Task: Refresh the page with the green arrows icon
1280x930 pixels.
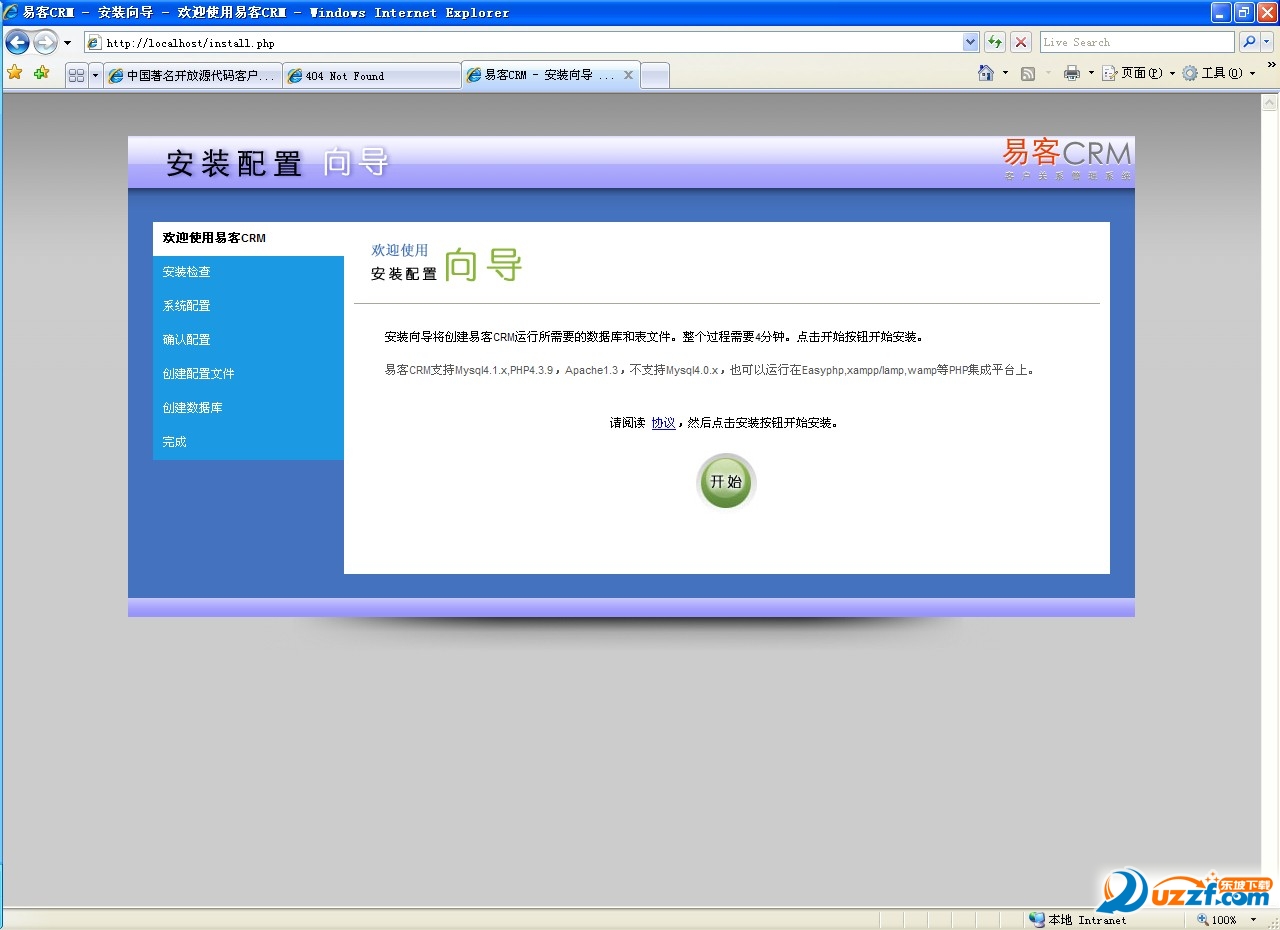Action: (x=995, y=42)
